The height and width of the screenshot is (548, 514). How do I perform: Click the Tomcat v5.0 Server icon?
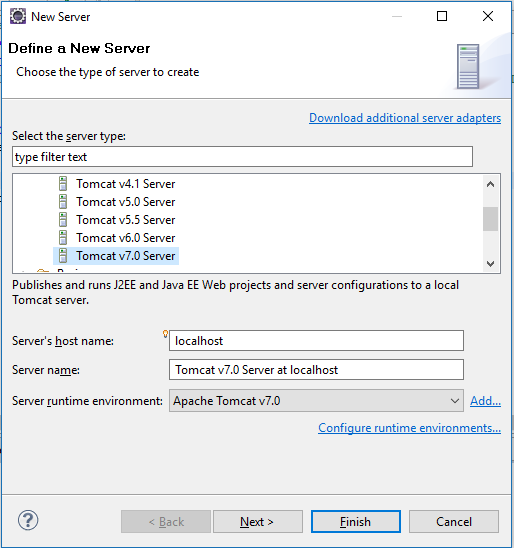[63, 202]
